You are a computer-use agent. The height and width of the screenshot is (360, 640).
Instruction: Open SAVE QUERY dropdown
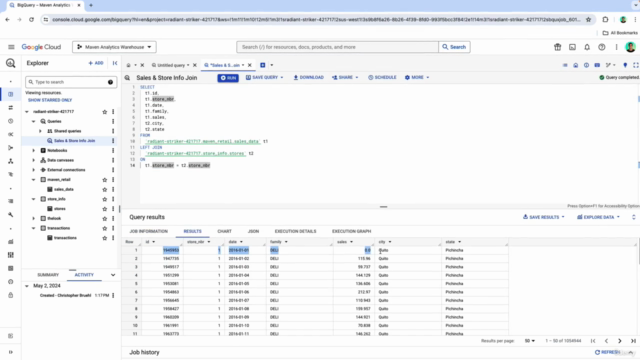point(264,78)
